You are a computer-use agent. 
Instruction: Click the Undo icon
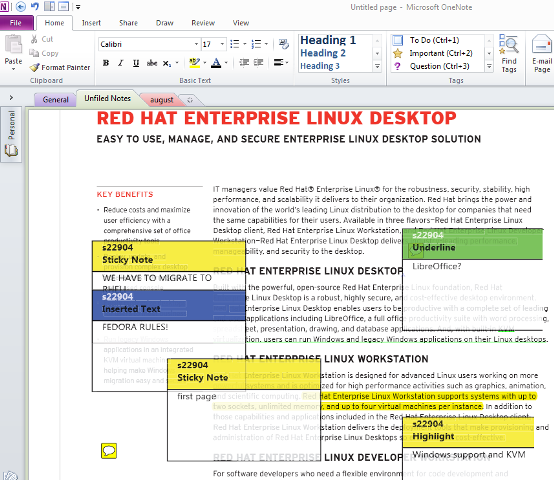35,6
